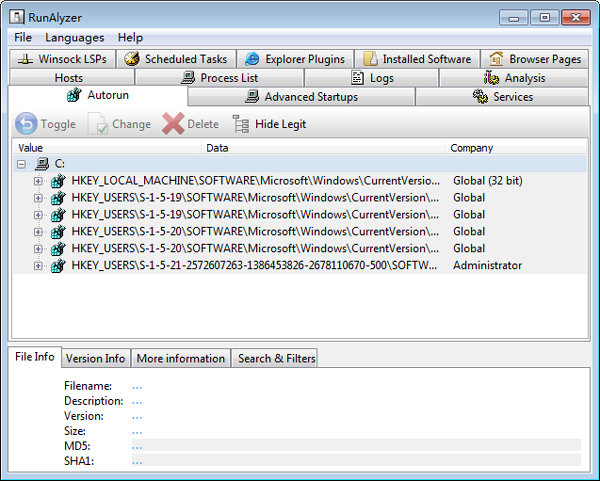Image resolution: width=600 pixels, height=481 pixels.
Task: Switch to the Hosts tab
Action: click(72, 78)
